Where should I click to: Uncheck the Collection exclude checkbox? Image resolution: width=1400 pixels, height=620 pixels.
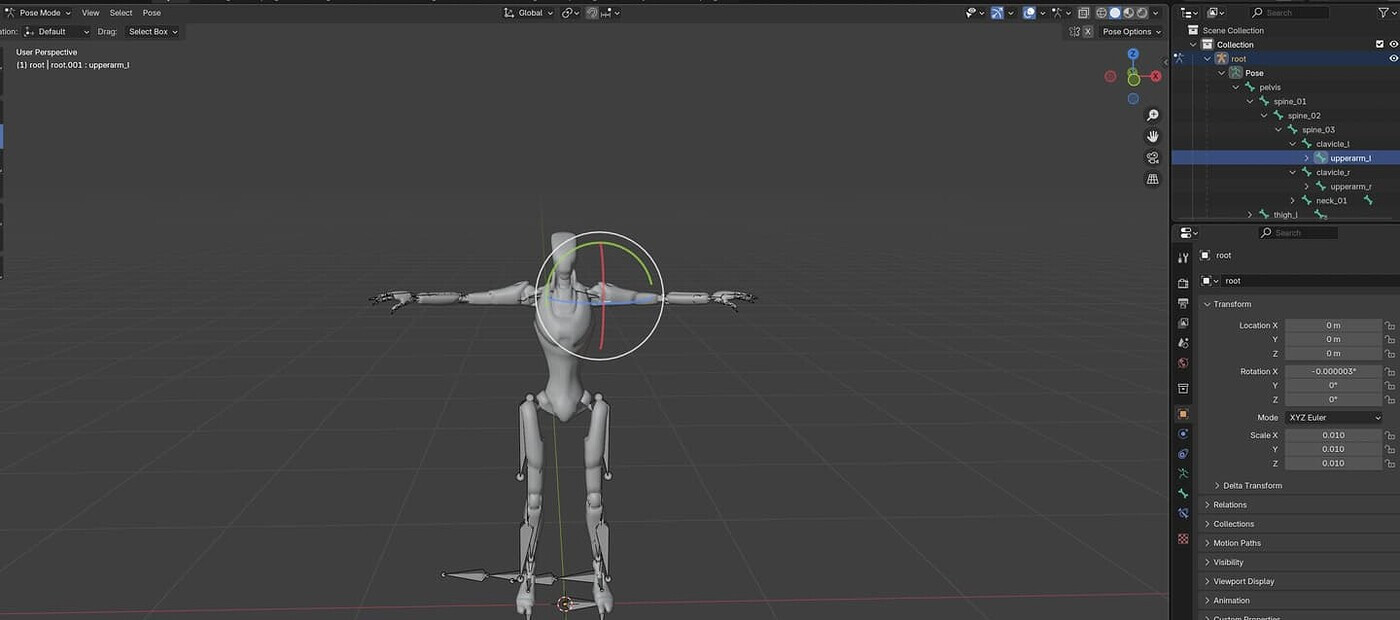pos(1380,45)
